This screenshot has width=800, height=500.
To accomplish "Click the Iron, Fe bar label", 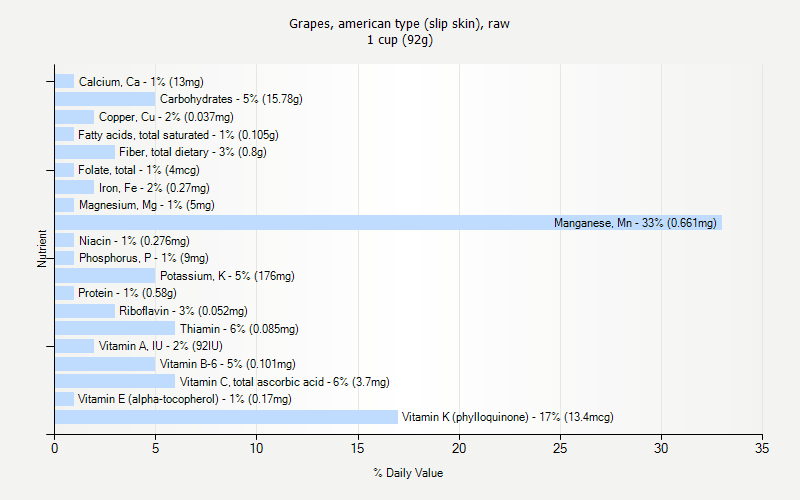I will [154, 188].
